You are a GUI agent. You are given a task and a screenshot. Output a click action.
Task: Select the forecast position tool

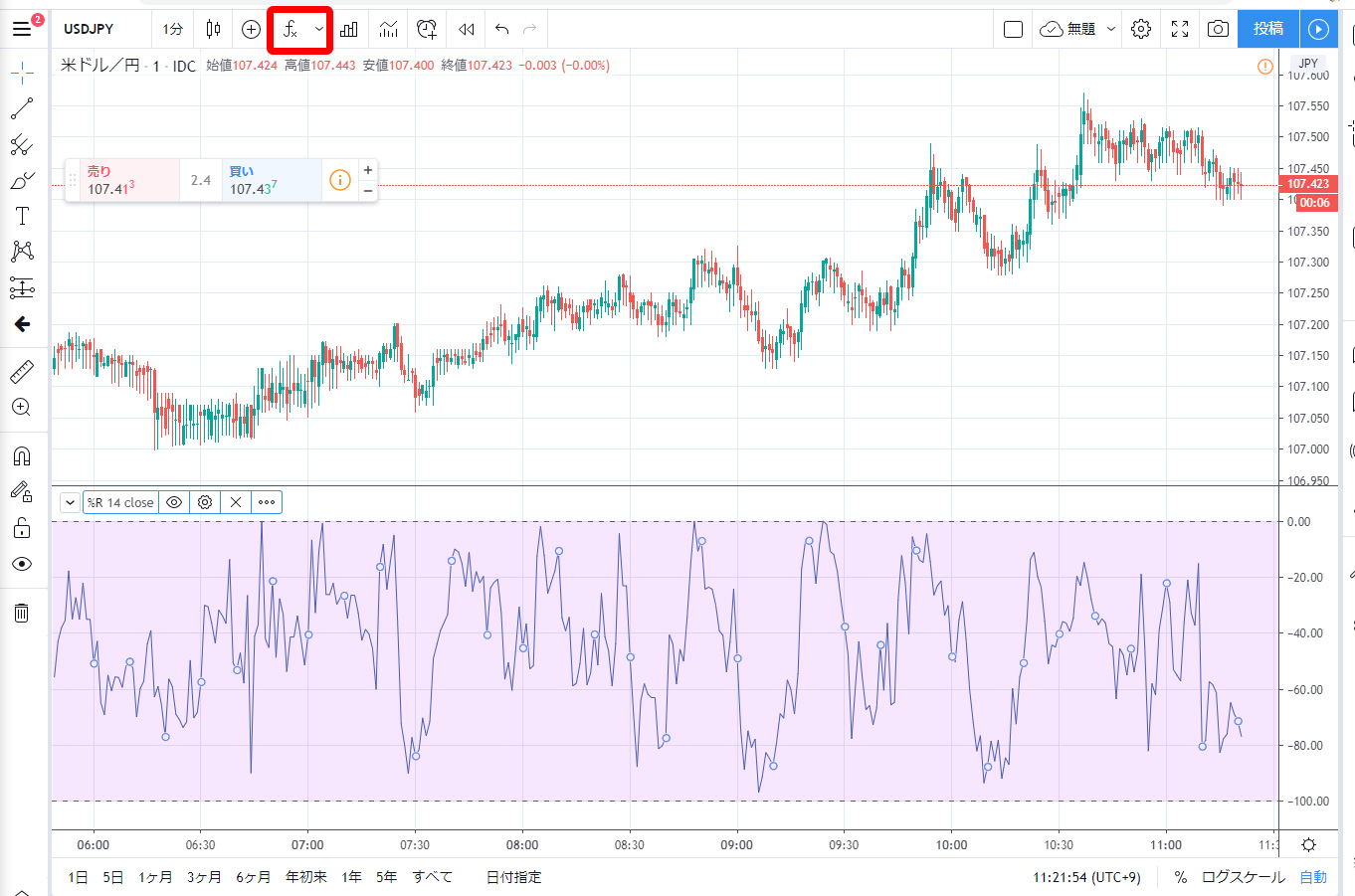coord(22,288)
